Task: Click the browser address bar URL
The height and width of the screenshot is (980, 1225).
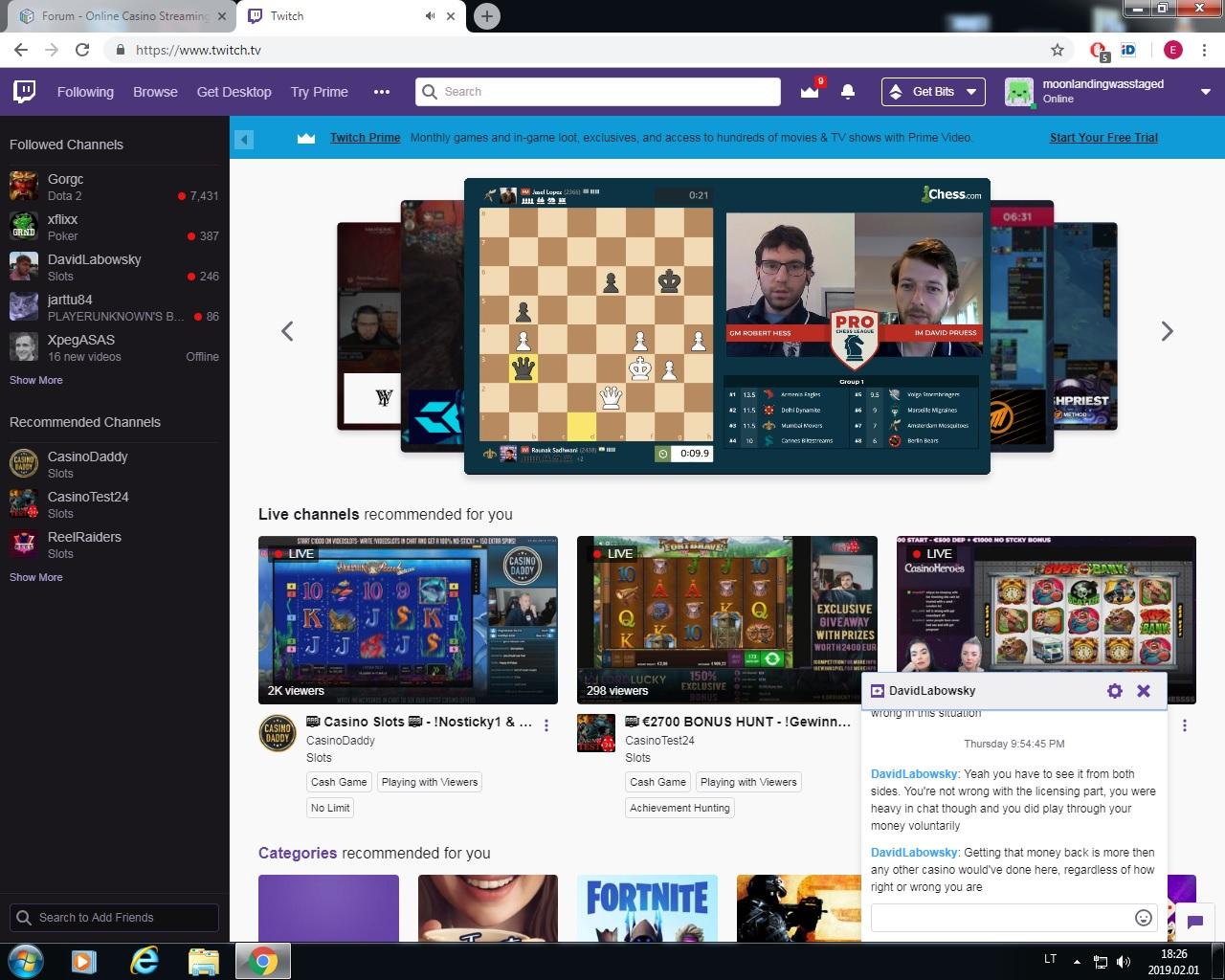Action: coord(198,50)
